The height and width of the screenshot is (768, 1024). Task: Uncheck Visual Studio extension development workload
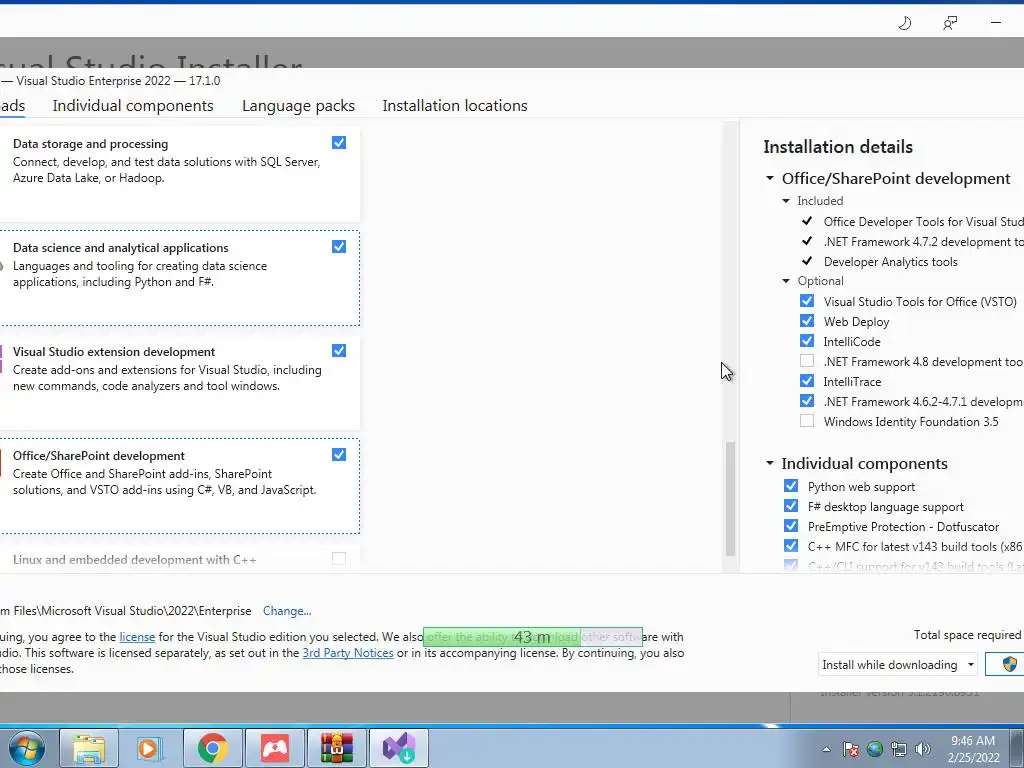[x=339, y=351]
